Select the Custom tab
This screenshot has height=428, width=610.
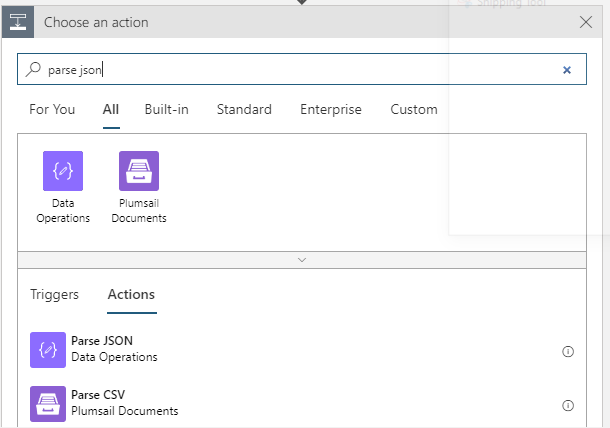pos(414,110)
